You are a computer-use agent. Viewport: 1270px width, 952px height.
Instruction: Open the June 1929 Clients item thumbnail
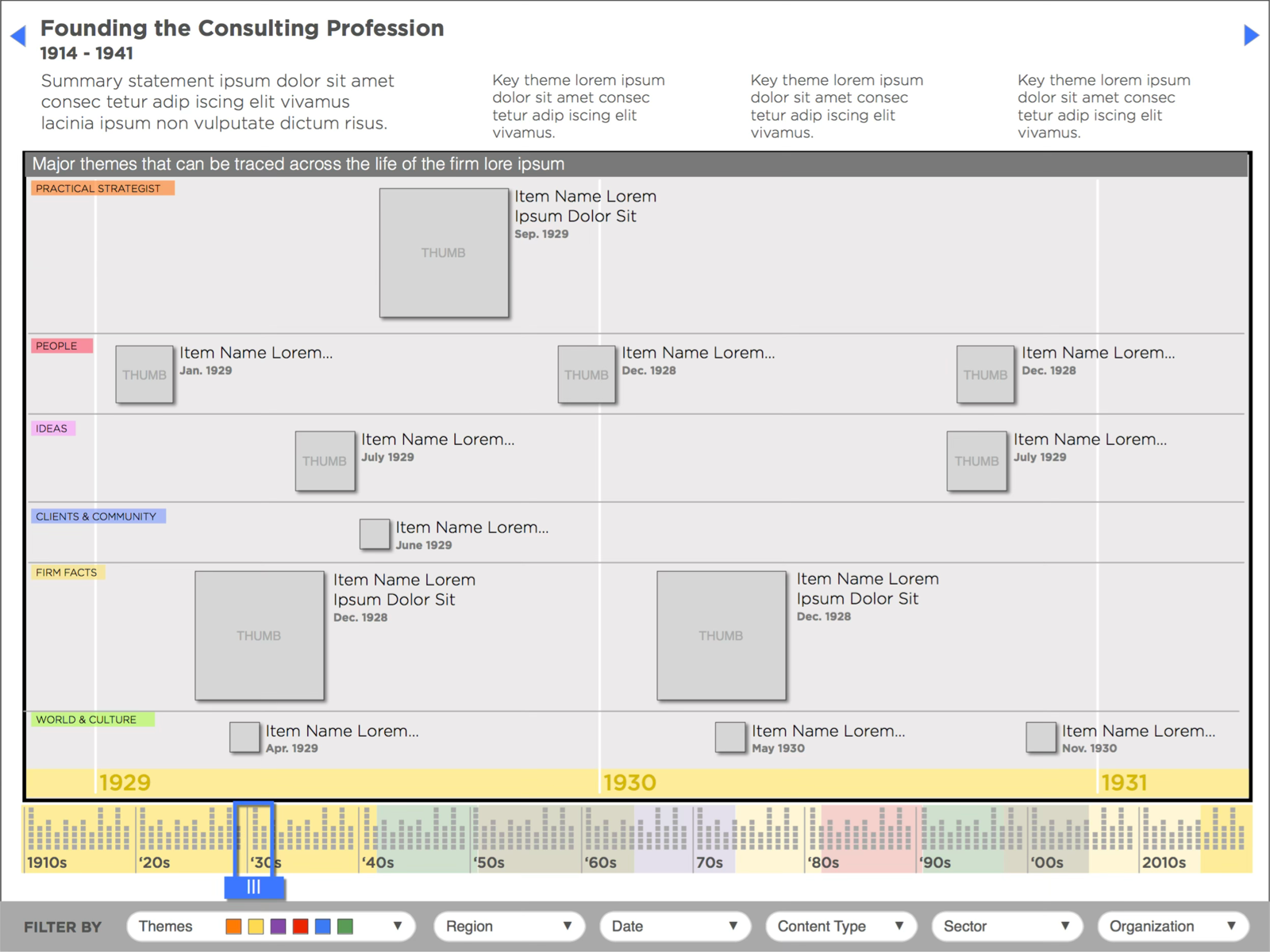[x=375, y=535]
